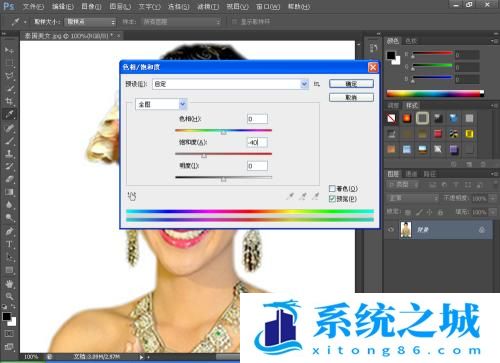Switch to the 调整 tab
Viewport: 500px width, 363px height.
click(393, 105)
